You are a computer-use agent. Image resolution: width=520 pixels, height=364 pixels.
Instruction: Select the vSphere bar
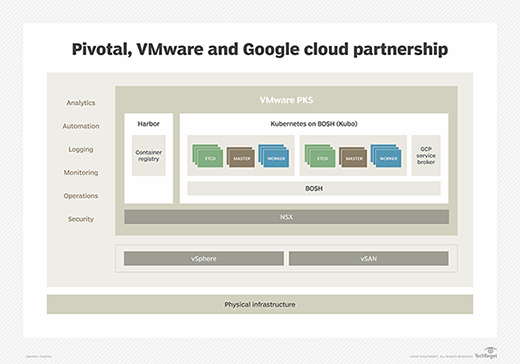(204, 259)
